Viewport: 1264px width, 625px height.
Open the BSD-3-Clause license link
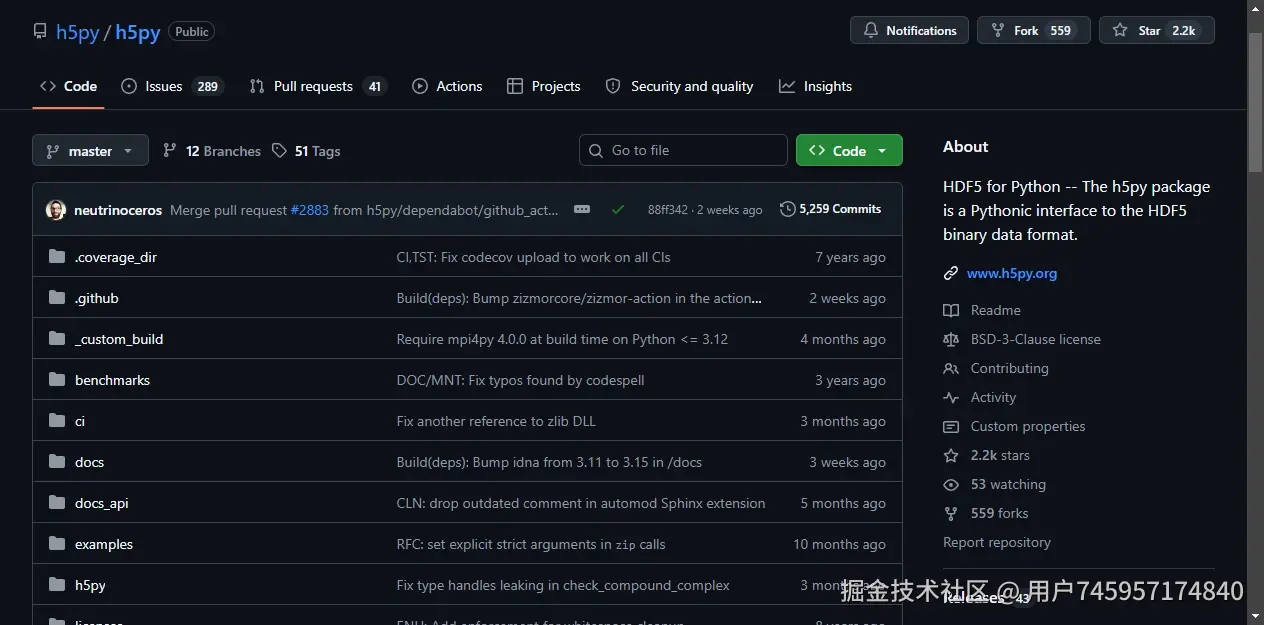(x=1036, y=339)
